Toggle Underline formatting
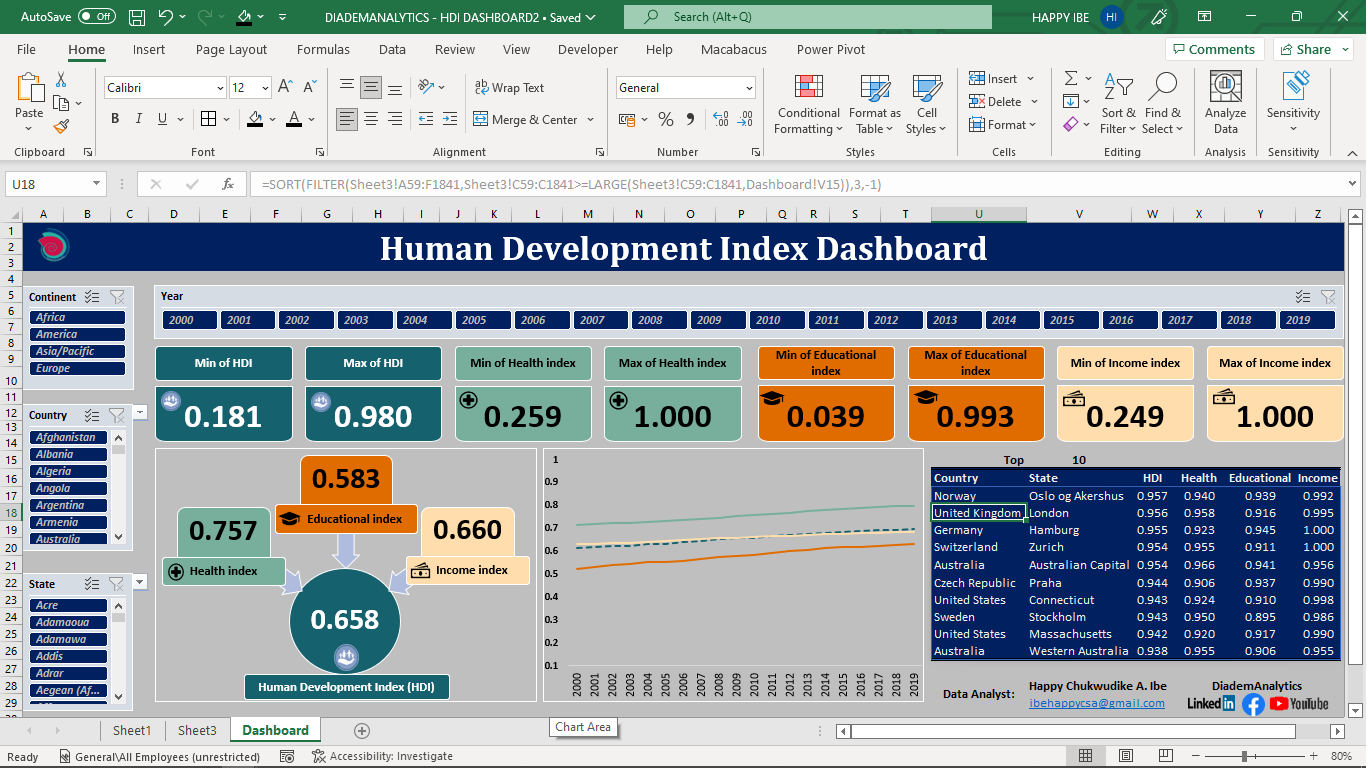Image resolution: width=1368 pixels, height=776 pixels. pyautogui.click(x=163, y=119)
